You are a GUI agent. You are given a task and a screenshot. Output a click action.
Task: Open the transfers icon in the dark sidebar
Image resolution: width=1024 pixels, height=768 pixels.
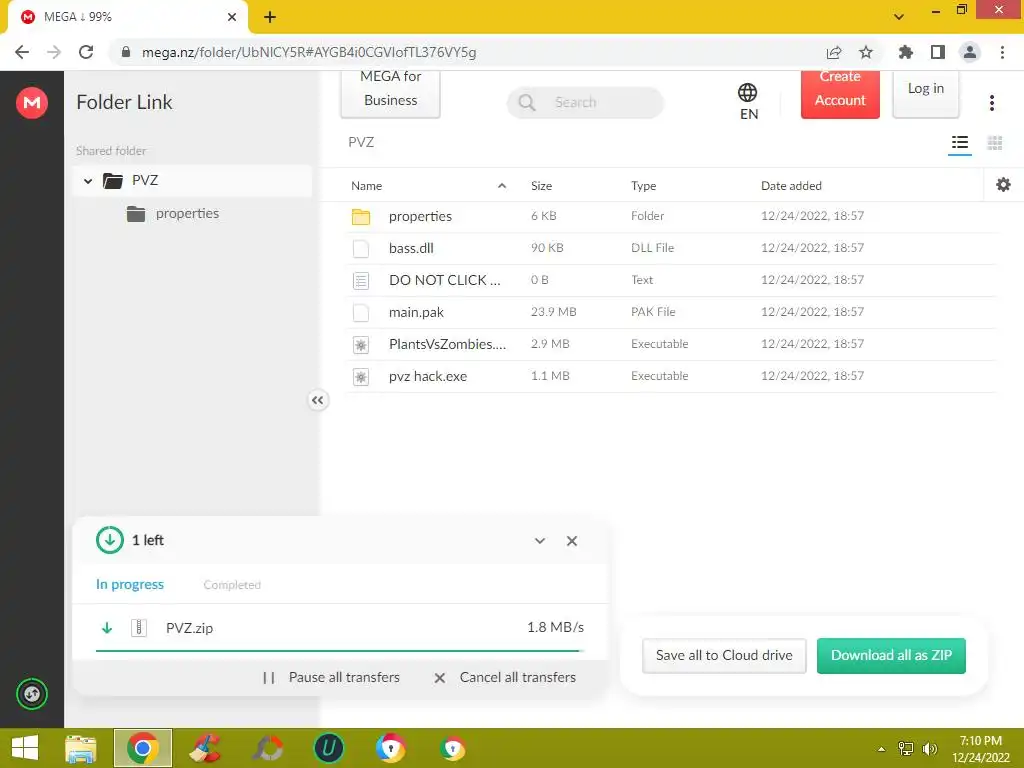click(x=32, y=694)
